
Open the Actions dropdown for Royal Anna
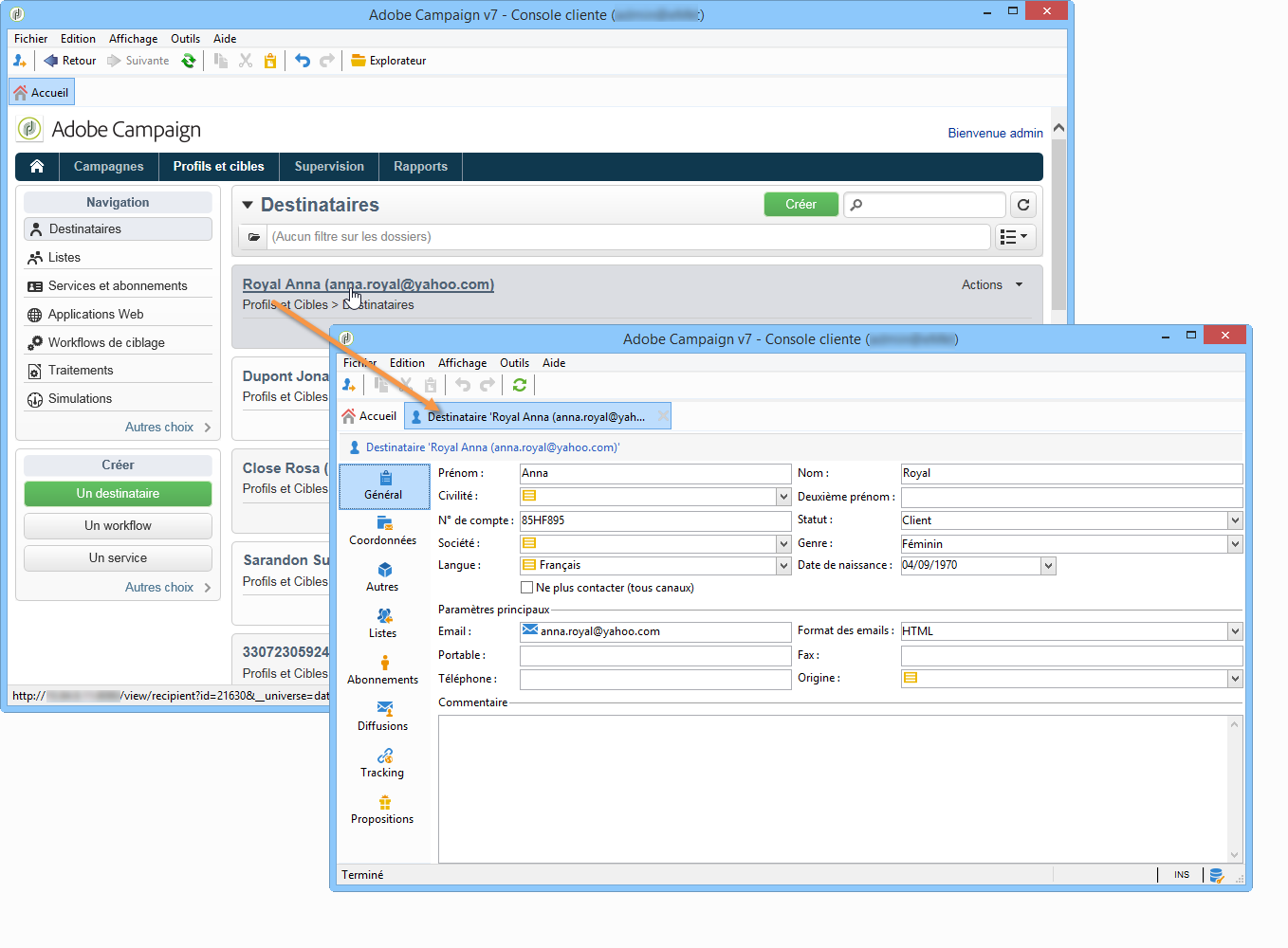coord(992,284)
